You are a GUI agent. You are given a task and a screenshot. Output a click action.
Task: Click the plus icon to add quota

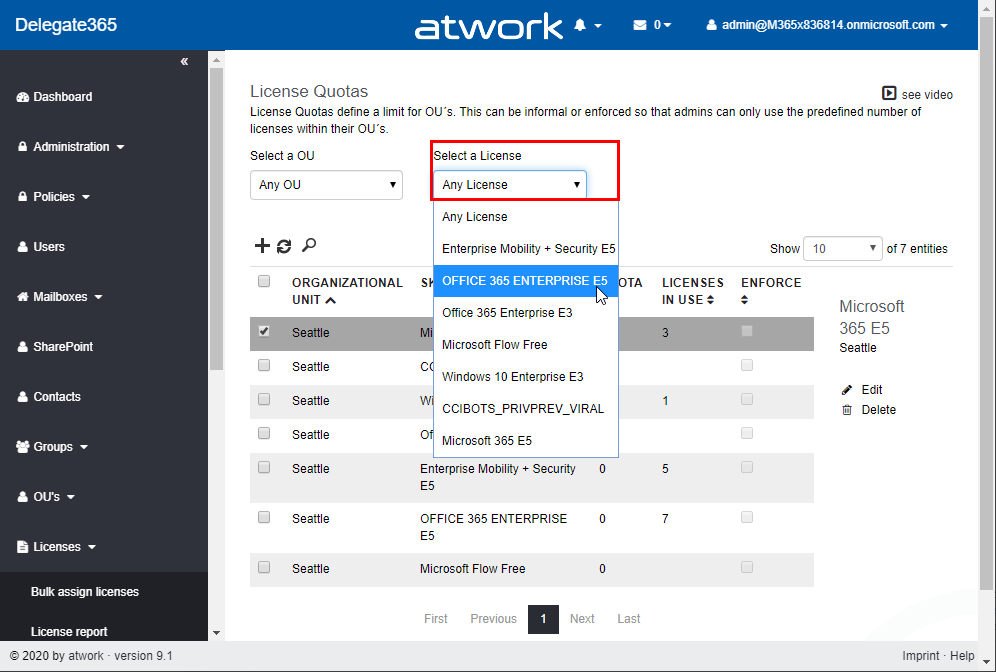(262, 246)
